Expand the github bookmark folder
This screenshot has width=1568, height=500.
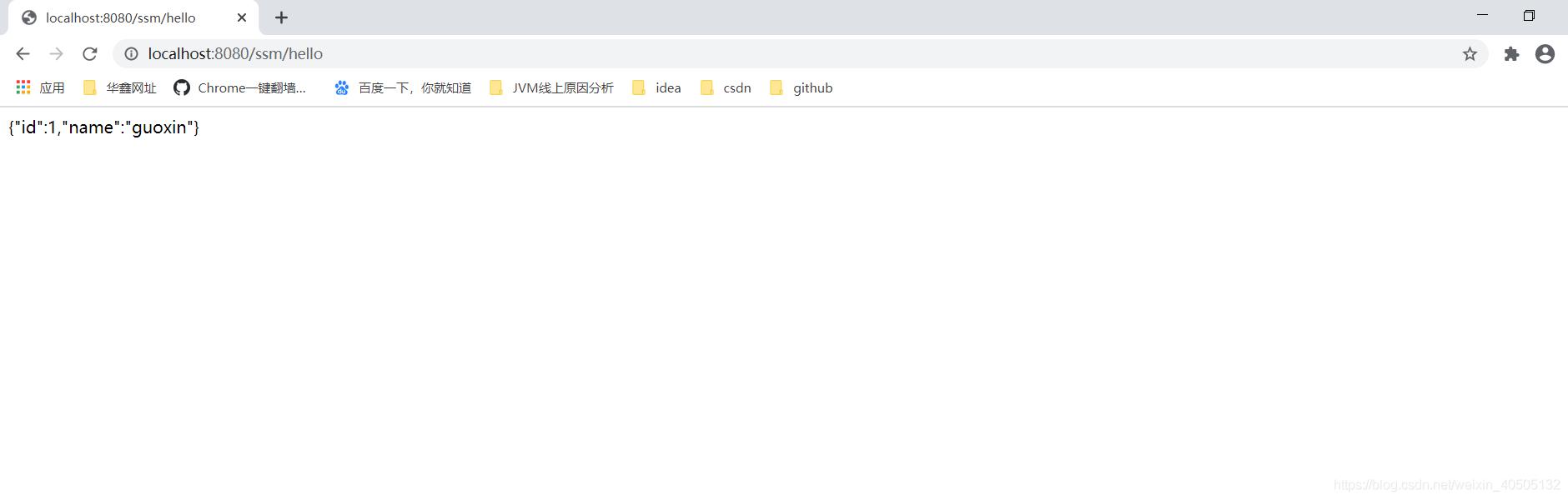click(802, 87)
